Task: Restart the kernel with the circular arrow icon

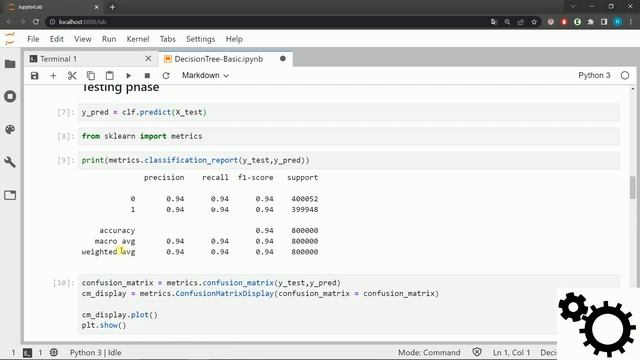Action: coord(166,76)
